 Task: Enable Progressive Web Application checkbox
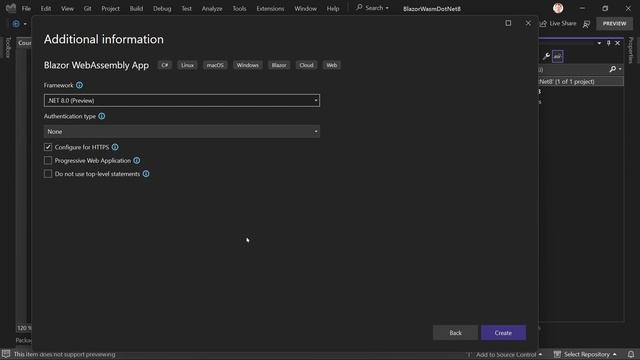(x=48, y=160)
